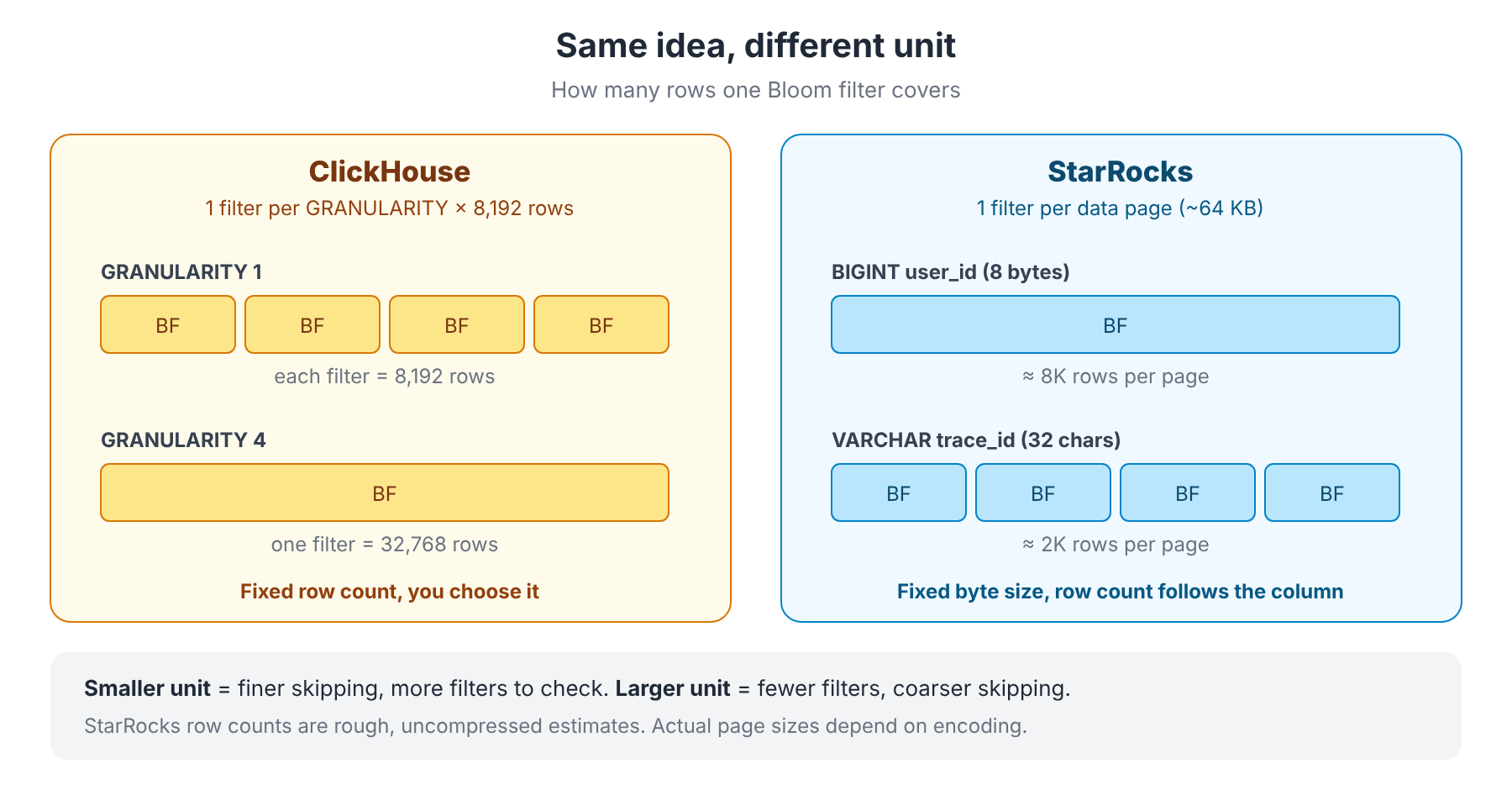Screen dimensions: 1512x790
Task: Click the StarRocks row counts footnote
Action: point(555,726)
